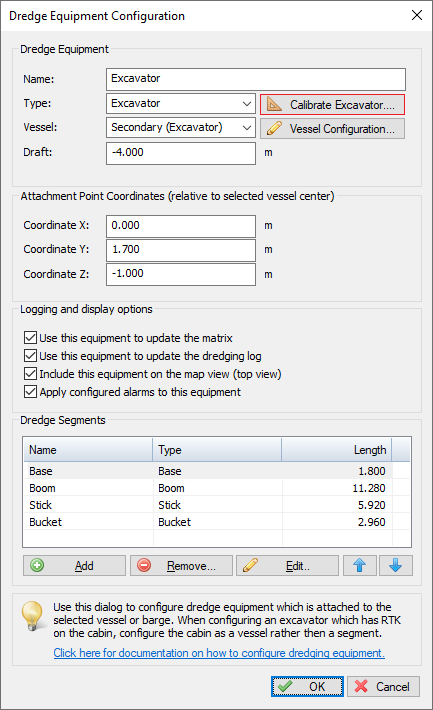Confirm with the green checkmark OK button
The image size is (433, 710).
[x=308, y=686]
